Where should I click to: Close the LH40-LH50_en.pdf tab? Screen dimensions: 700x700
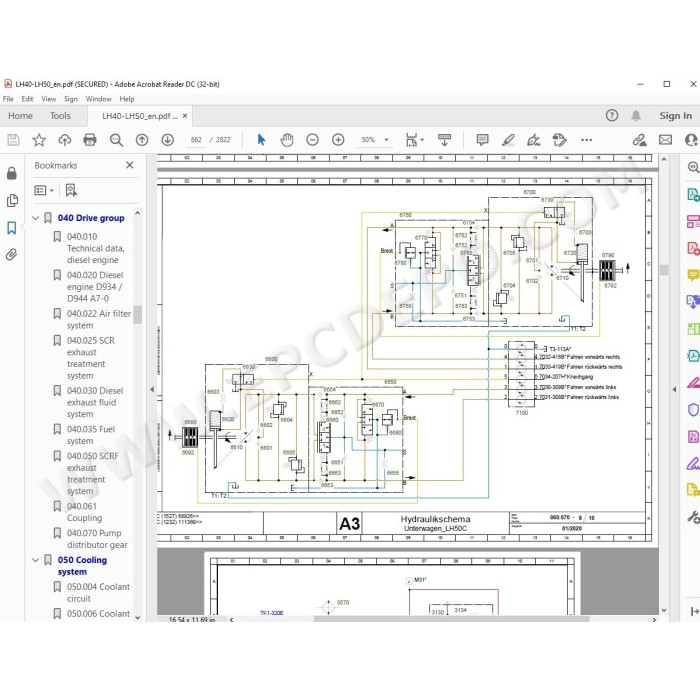click(x=185, y=116)
